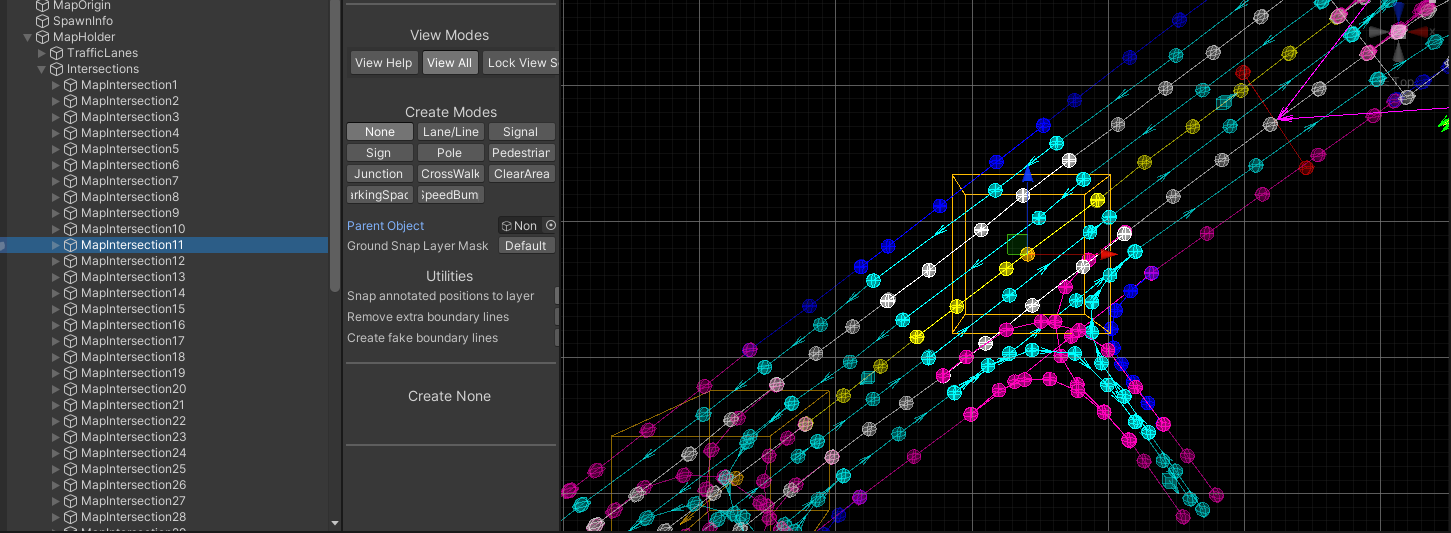This screenshot has width=1451, height=533.
Task: Select the MapIntersection23 row
Action: 164,437
